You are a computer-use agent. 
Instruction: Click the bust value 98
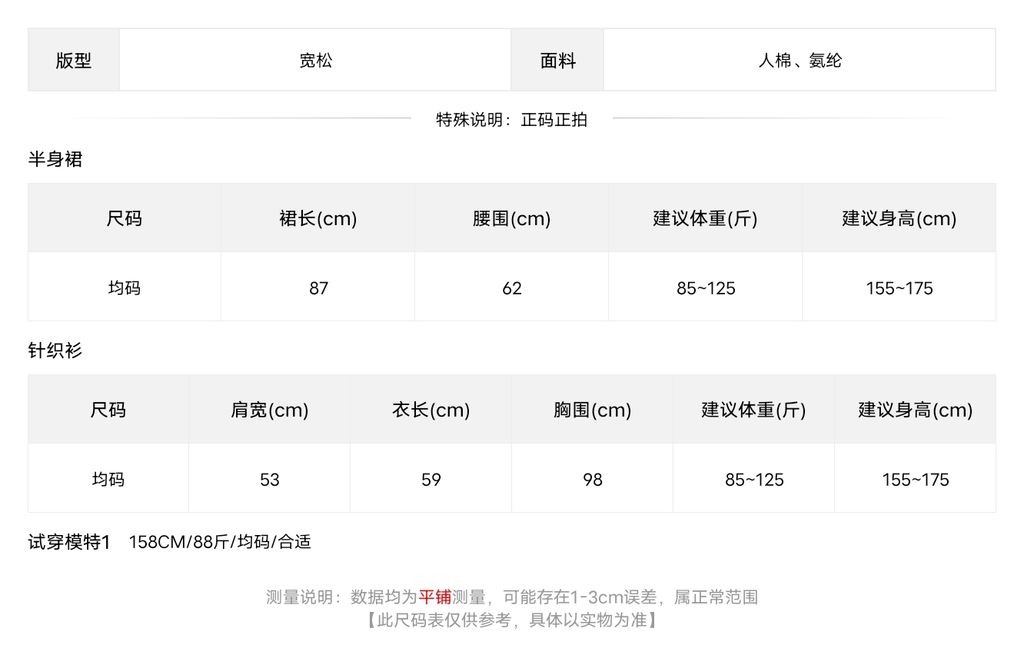(592, 478)
